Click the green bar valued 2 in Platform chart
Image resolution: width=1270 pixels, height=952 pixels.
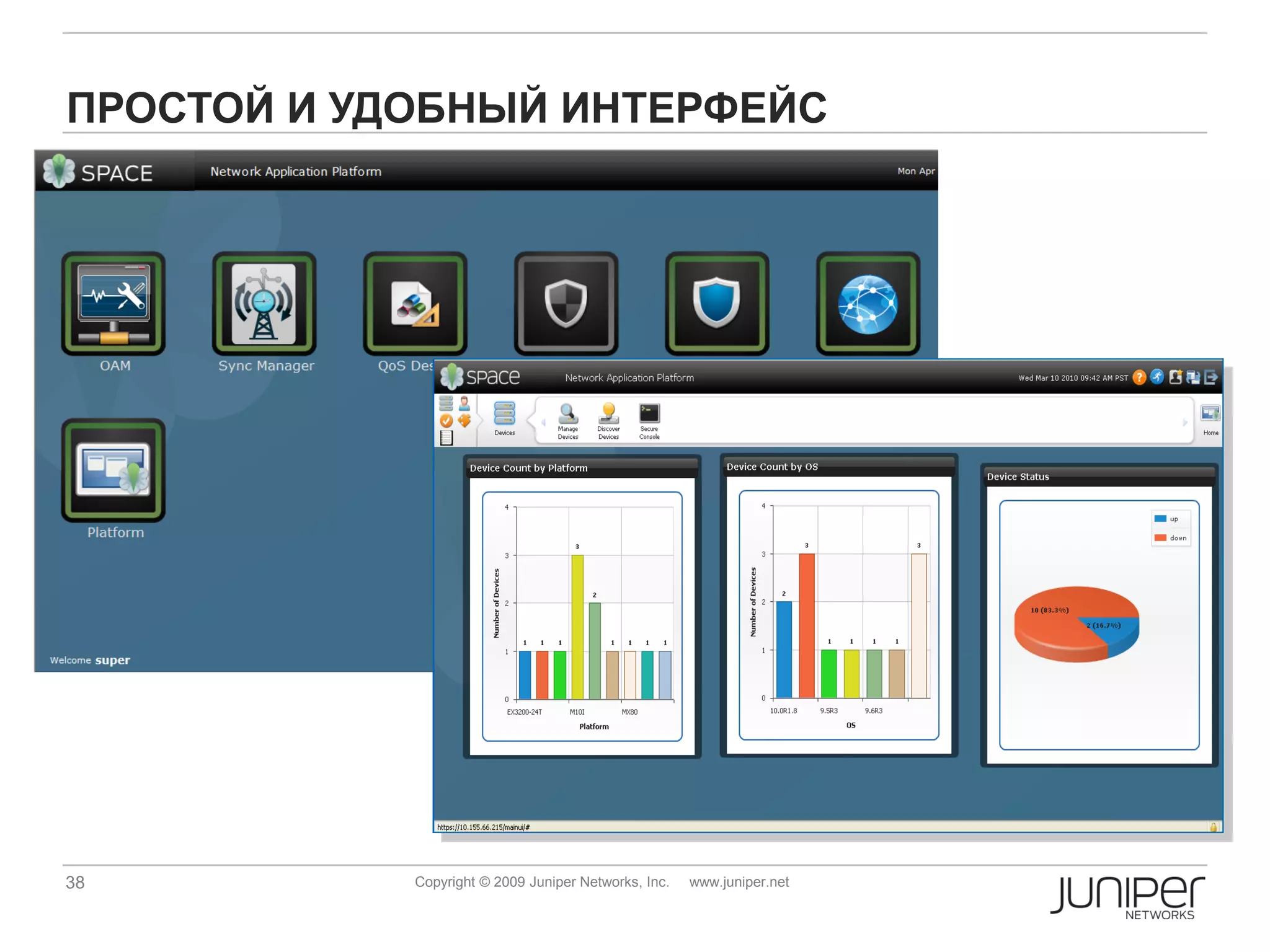pyautogui.click(x=595, y=651)
